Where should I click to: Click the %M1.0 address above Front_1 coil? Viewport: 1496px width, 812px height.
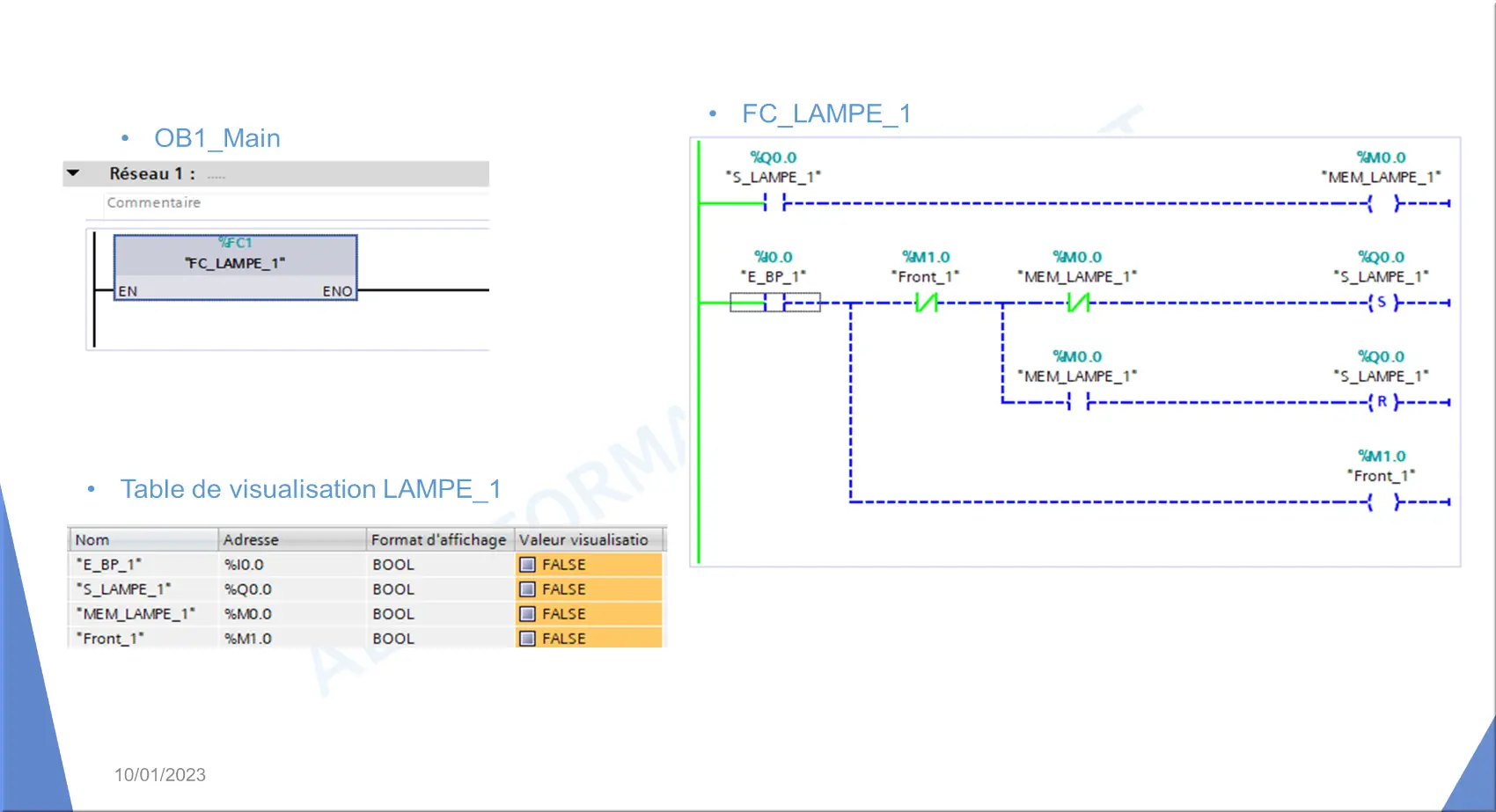[1382, 456]
